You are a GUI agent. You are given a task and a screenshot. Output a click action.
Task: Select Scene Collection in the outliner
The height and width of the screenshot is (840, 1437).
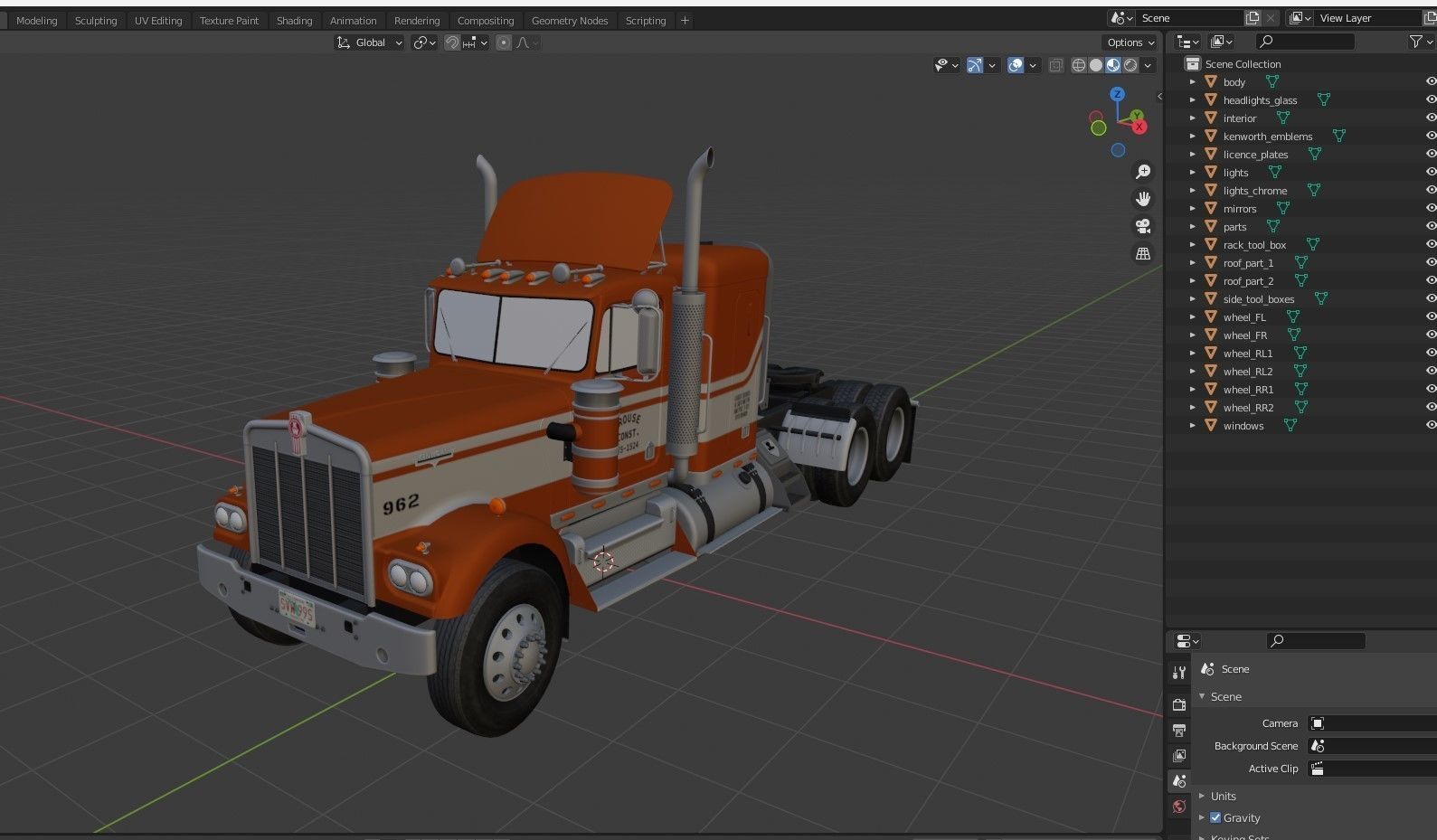[x=1243, y=63]
